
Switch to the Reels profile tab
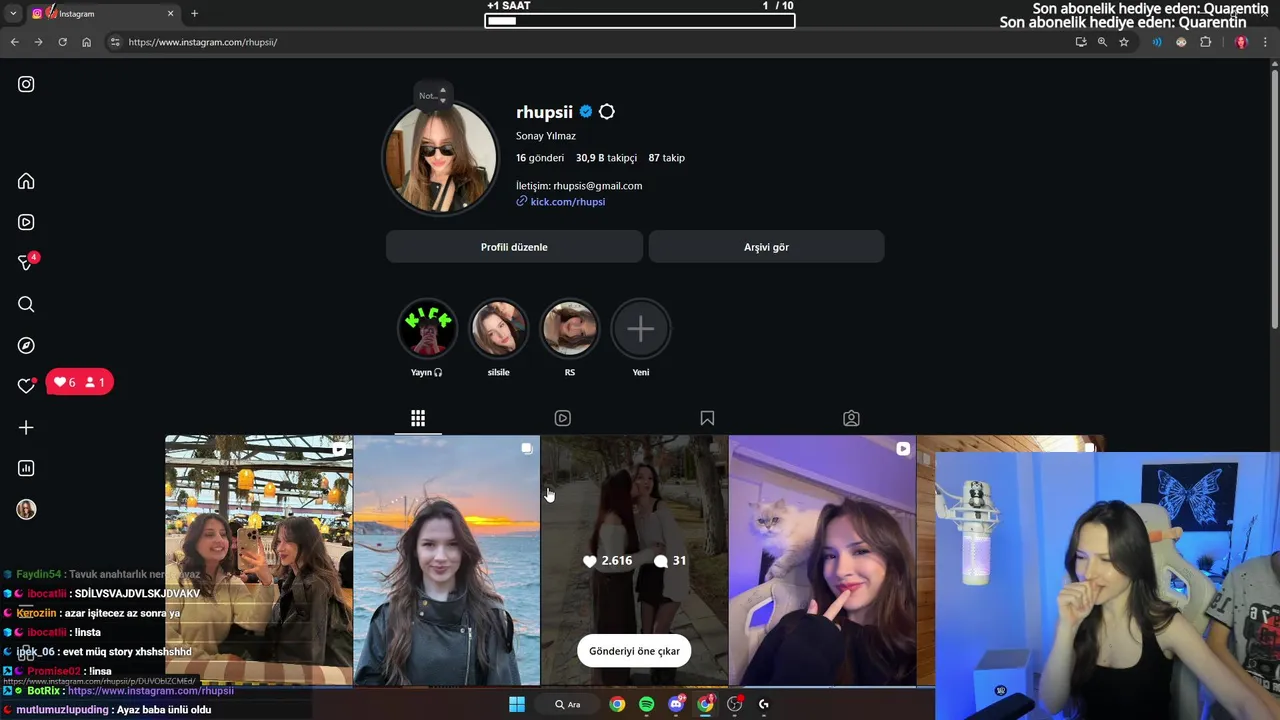tap(562, 418)
